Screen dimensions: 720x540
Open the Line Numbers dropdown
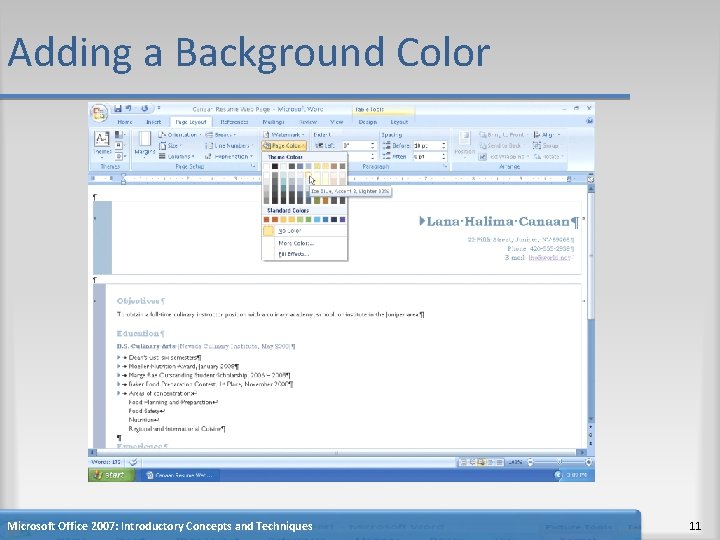tap(229, 146)
